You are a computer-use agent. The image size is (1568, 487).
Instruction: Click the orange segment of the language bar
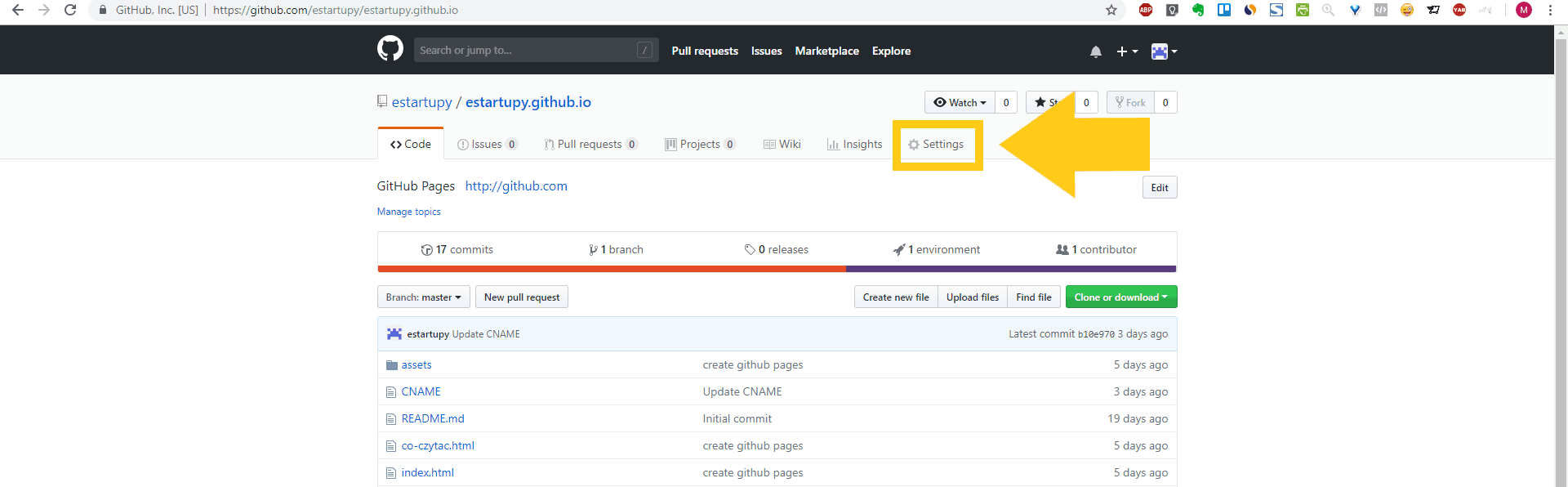[612, 269]
